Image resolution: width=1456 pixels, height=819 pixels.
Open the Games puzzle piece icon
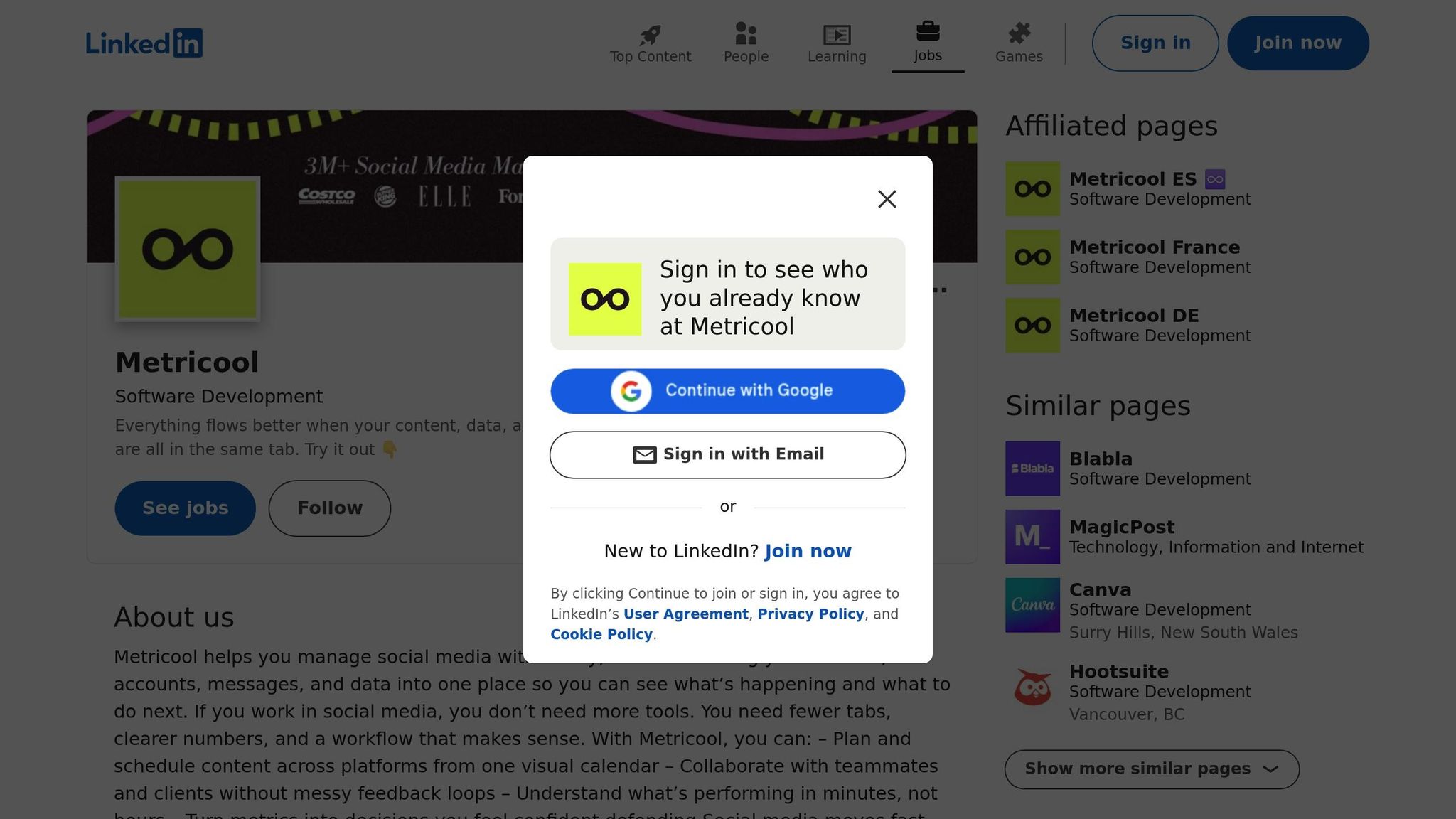[x=1019, y=33]
